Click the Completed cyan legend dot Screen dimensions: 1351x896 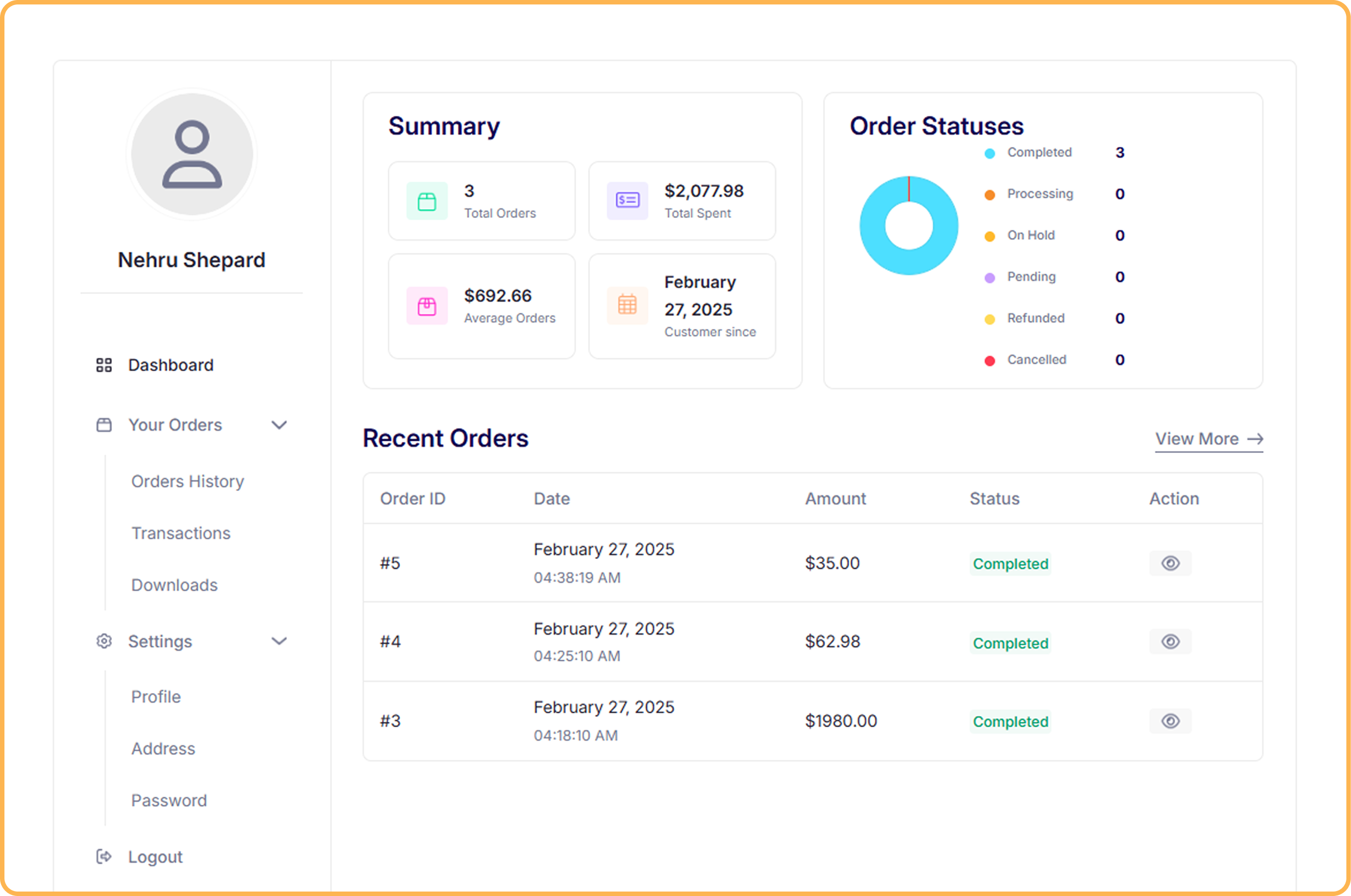tap(990, 153)
